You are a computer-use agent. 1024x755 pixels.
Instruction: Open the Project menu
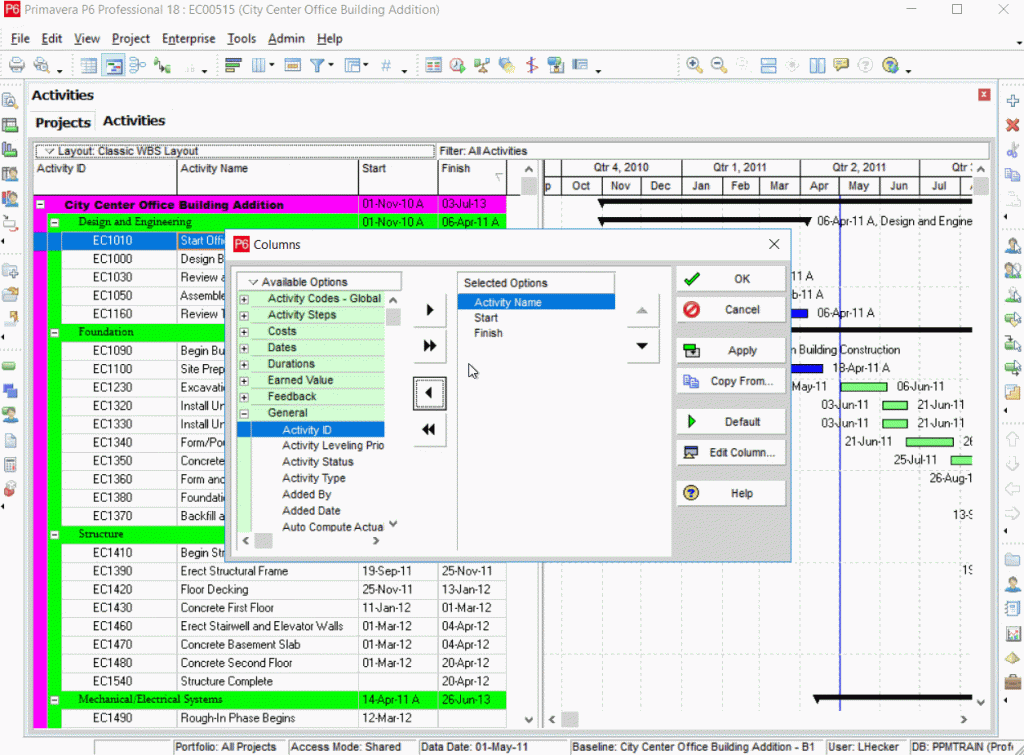click(x=131, y=39)
